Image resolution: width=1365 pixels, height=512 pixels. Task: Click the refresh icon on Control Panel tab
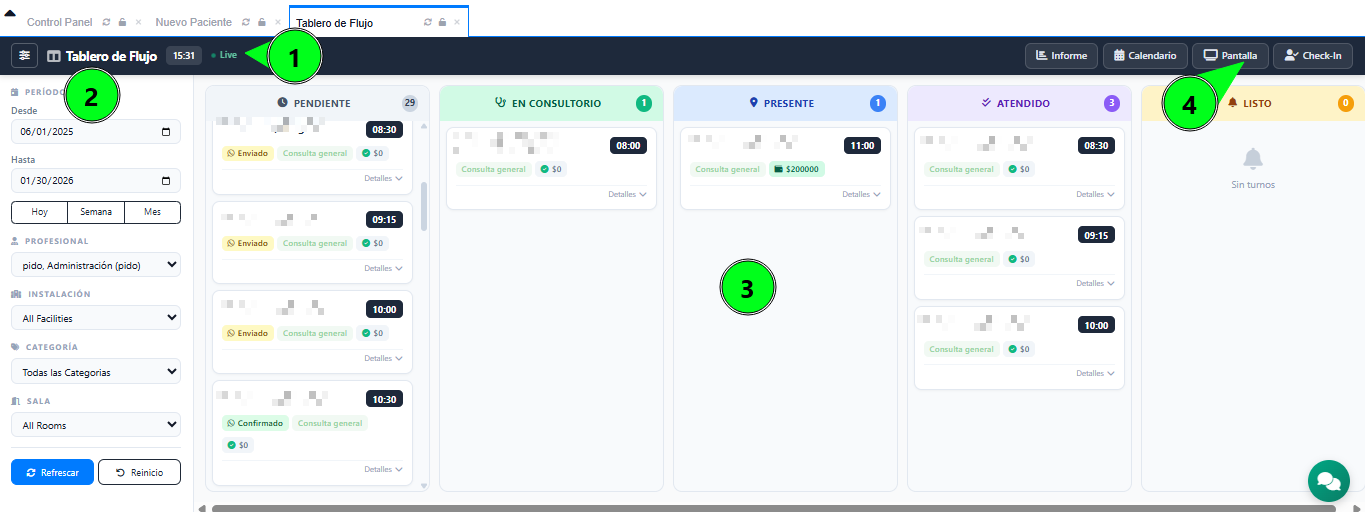pos(107,22)
